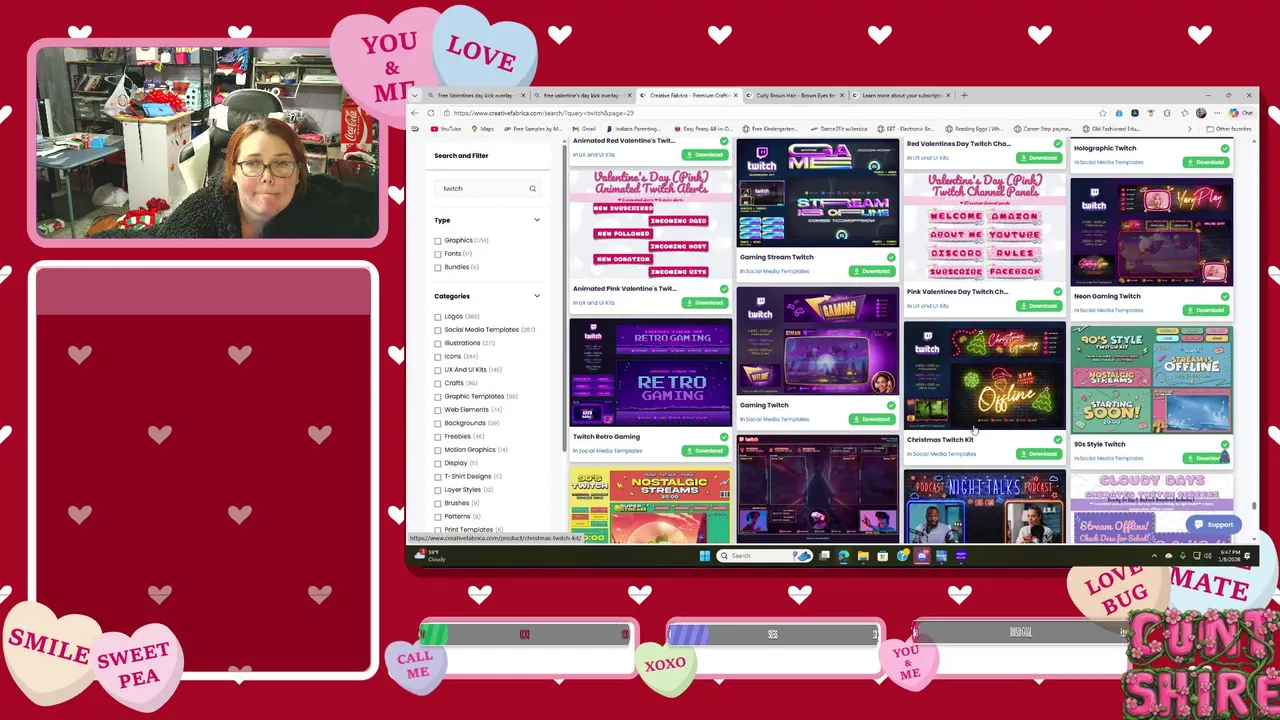Open File Explorer from the taskbar
1280x720 pixels.
point(863,556)
